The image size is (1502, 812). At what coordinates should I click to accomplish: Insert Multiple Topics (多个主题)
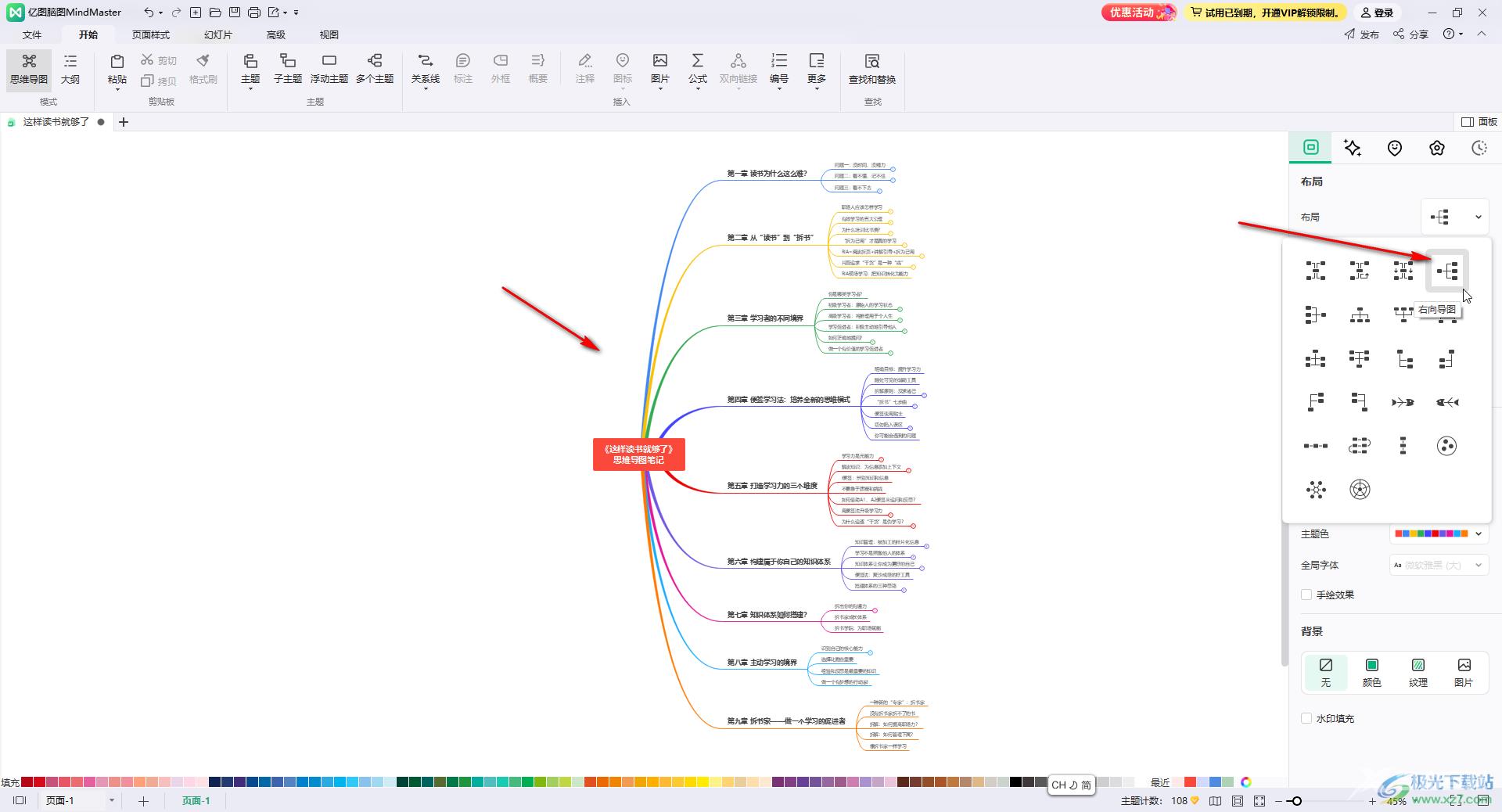click(x=375, y=69)
